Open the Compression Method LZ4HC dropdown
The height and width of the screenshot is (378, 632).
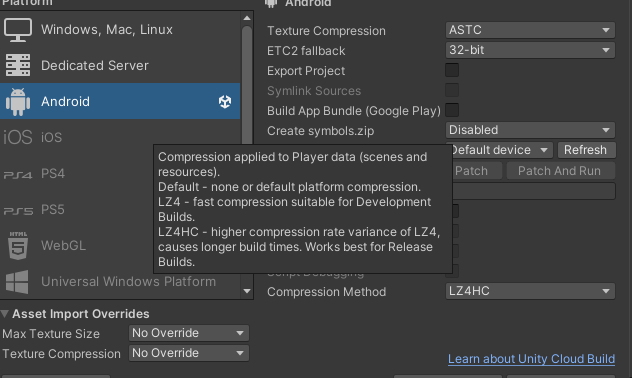point(530,291)
